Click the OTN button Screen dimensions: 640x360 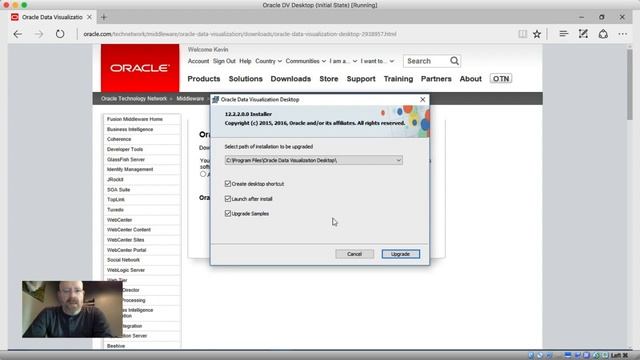501,79
